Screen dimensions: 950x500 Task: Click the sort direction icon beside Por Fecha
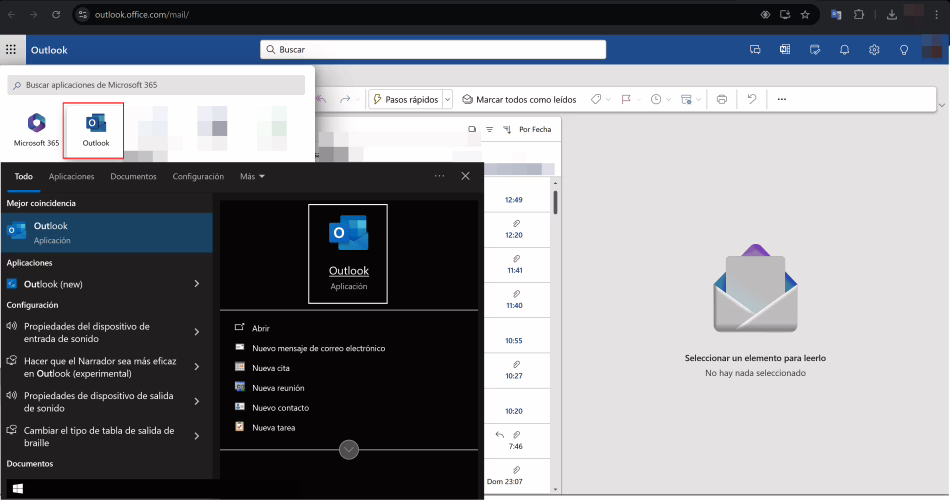tap(507, 129)
